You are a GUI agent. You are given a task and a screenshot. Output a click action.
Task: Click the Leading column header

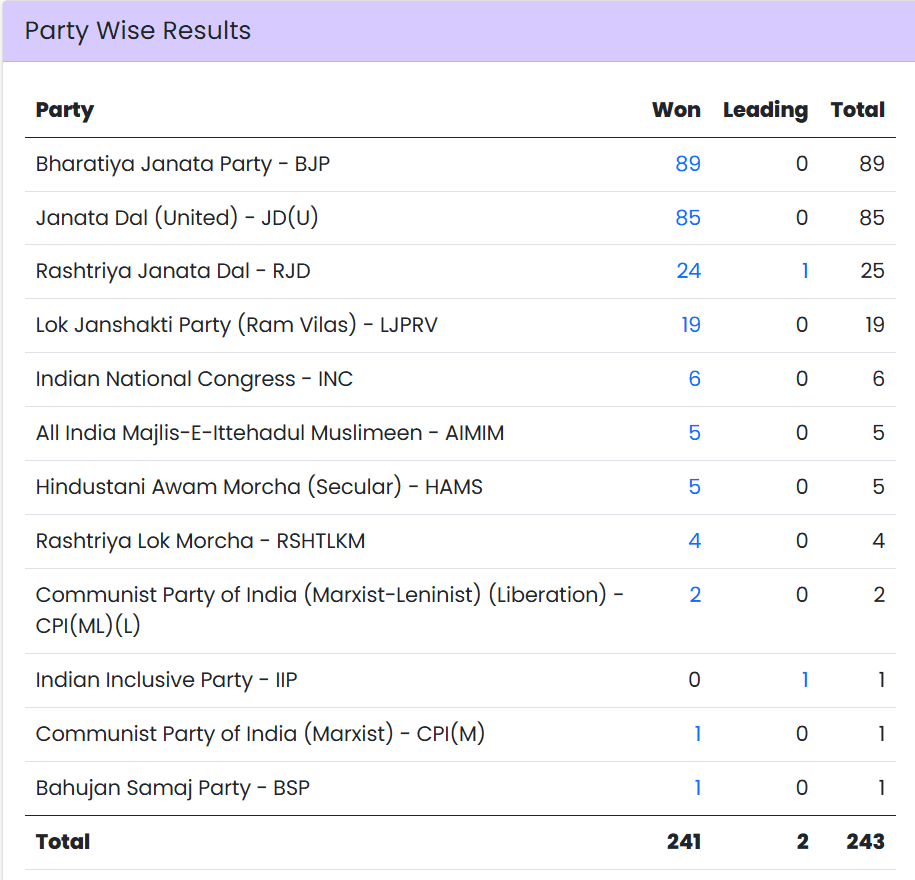pos(766,110)
